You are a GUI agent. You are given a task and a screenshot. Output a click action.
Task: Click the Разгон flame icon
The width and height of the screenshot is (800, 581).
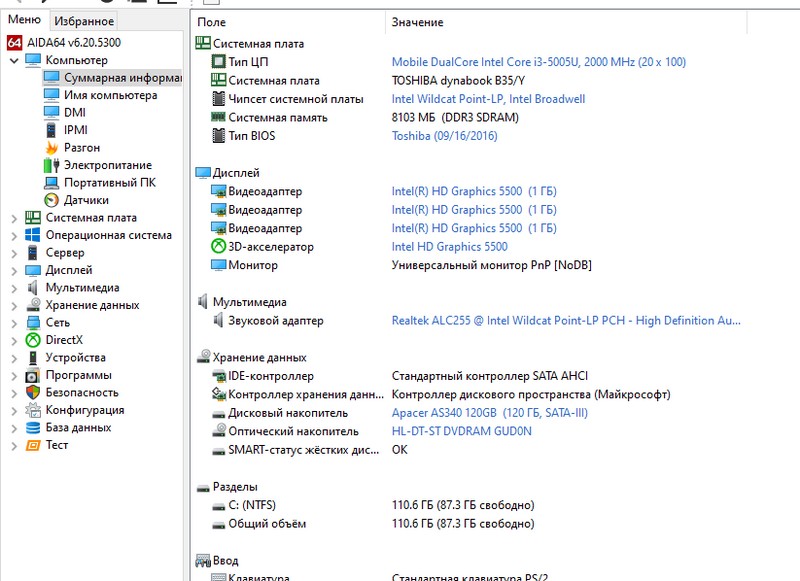coord(52,148)
